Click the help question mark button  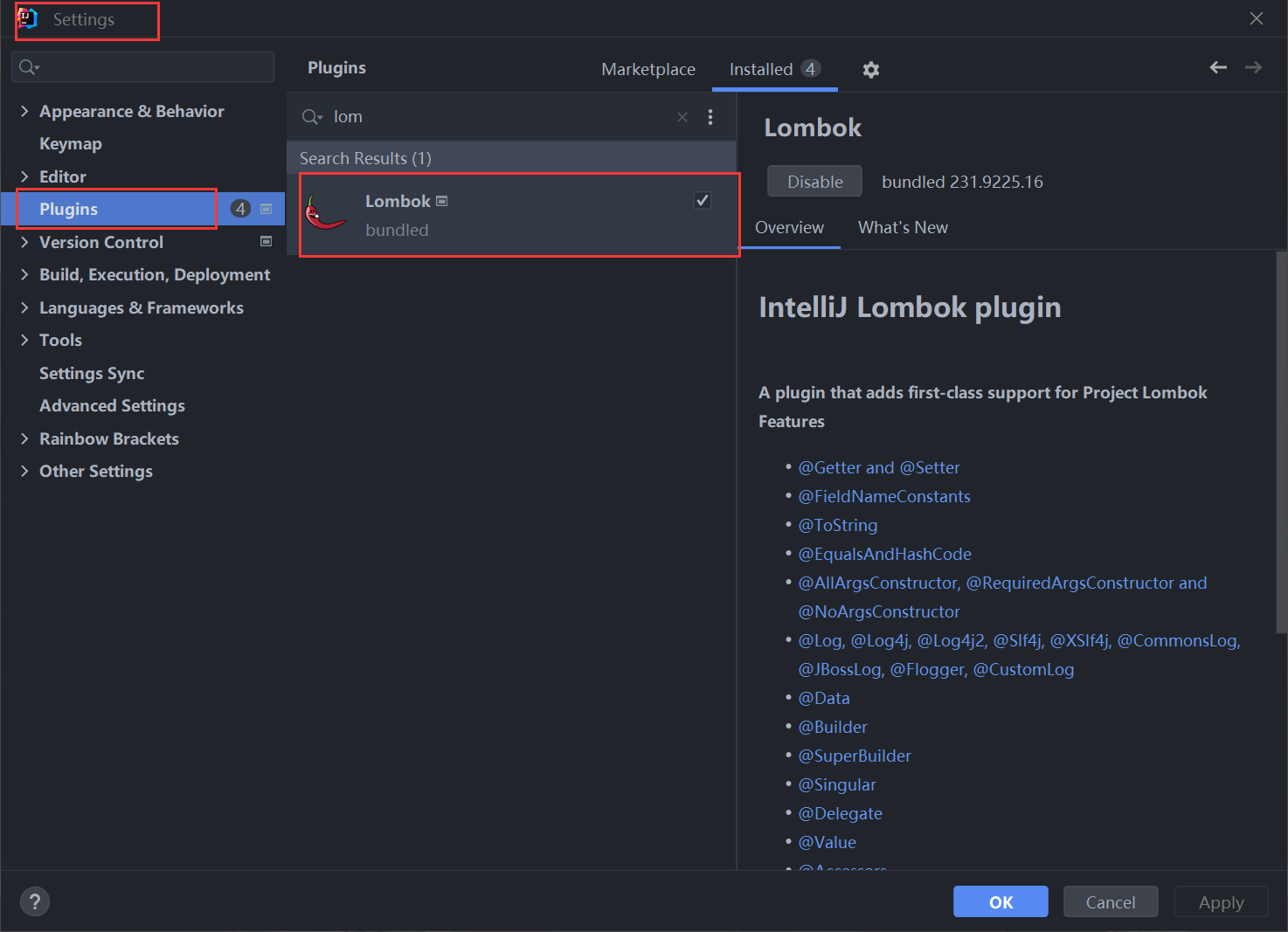click(x=35, y=901)
